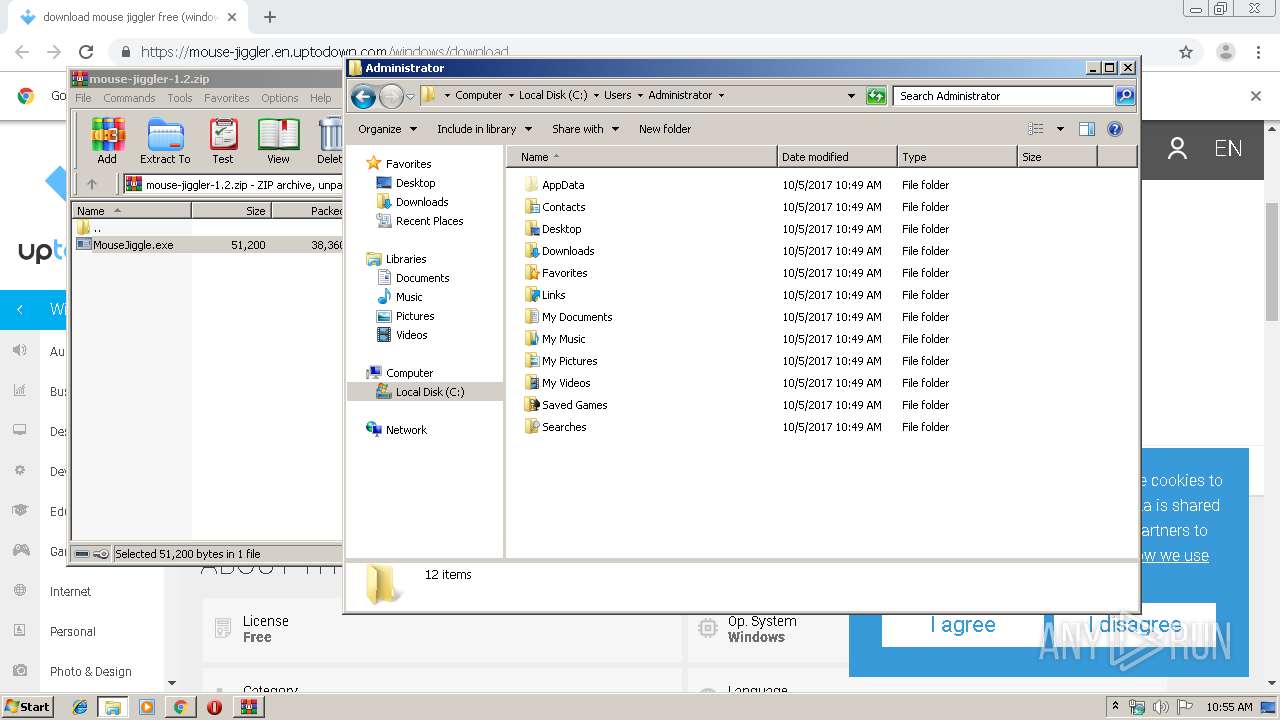Image resolution: width=1280 pixels, height=720 pixels.
Task: Open the Favorites menu in WinRAR
Action: point(227,98)
